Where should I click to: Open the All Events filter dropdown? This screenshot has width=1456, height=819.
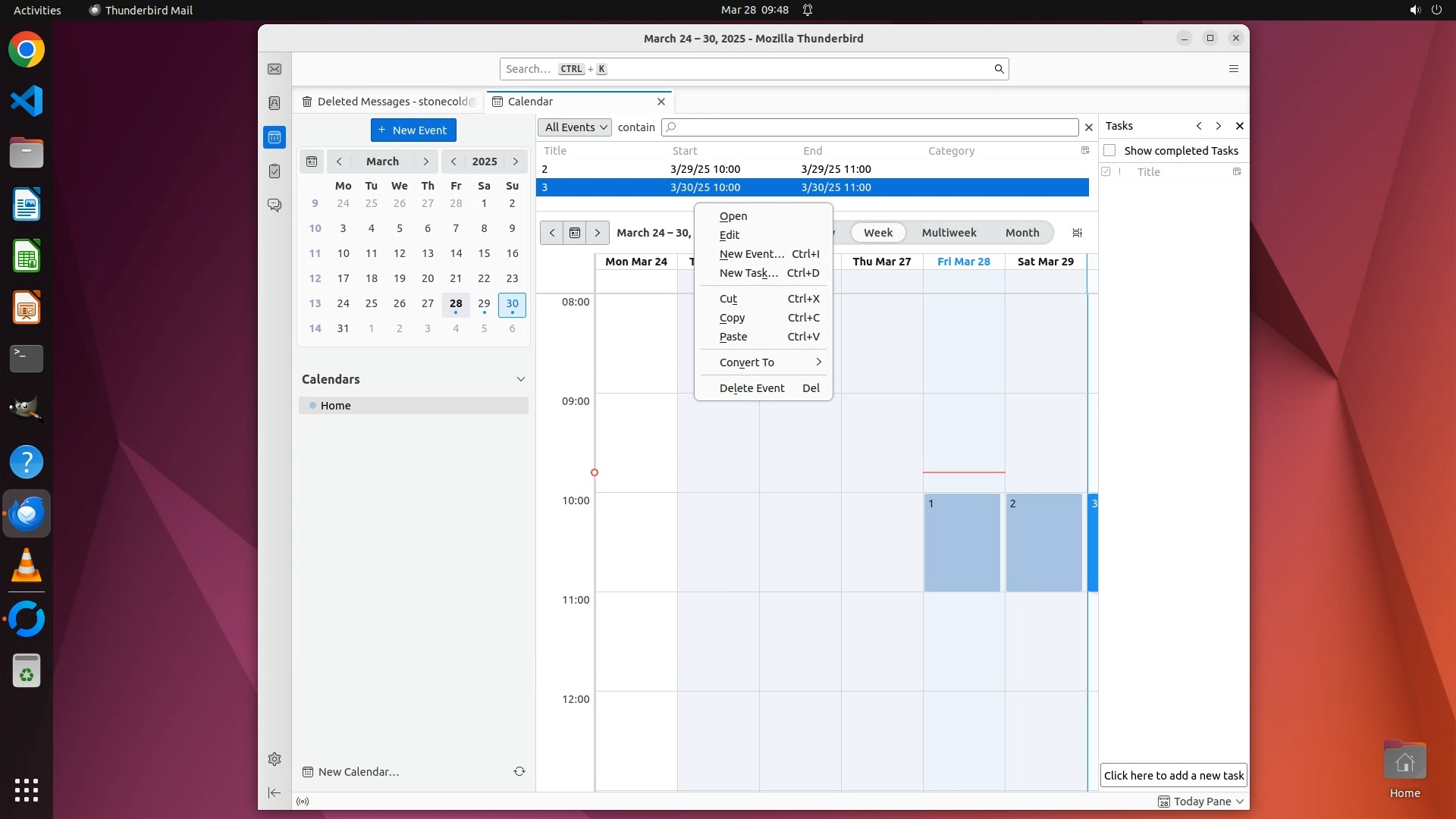pos(575,127)
